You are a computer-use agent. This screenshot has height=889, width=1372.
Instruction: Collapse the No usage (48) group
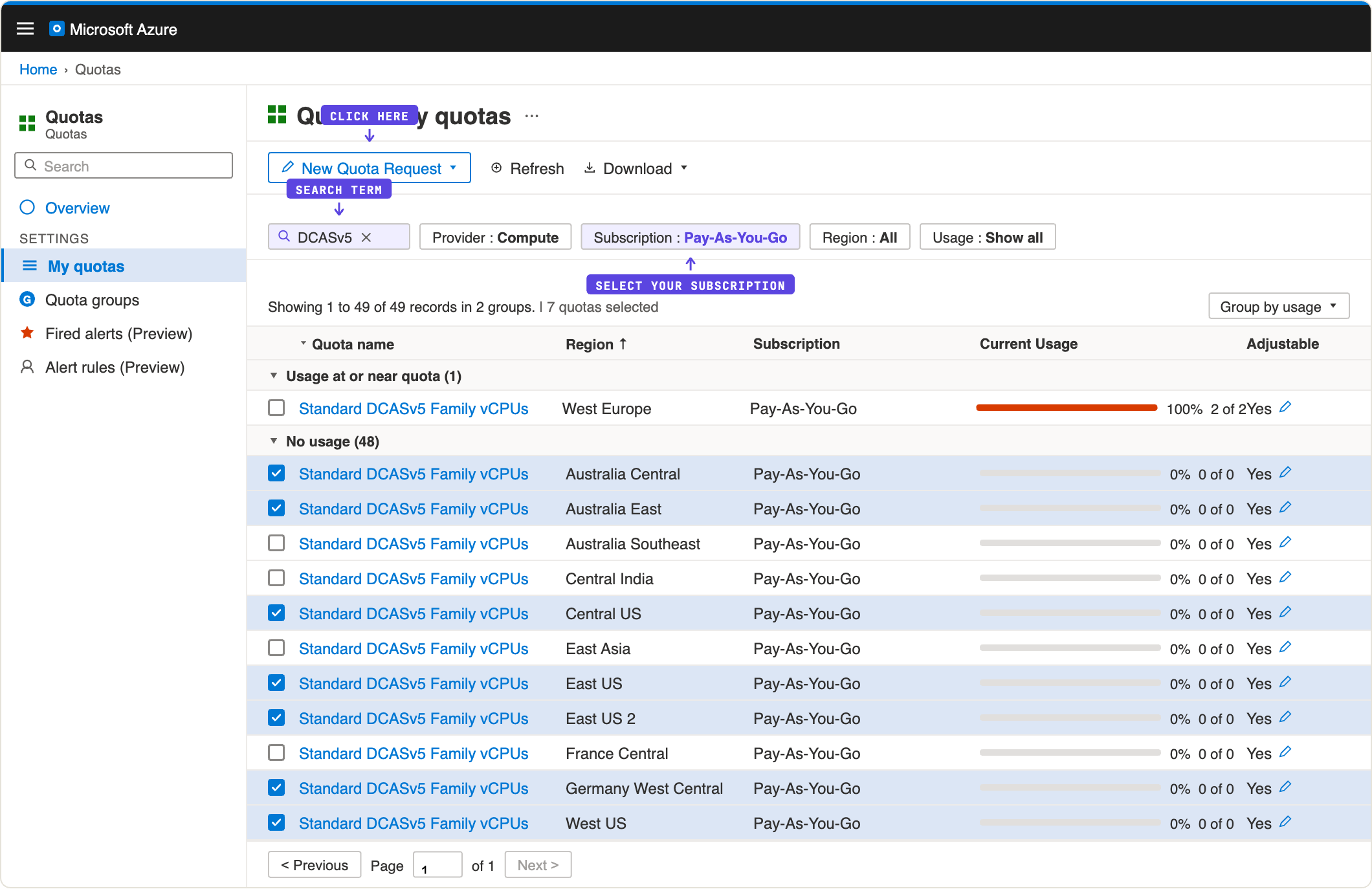click(274, 441)
